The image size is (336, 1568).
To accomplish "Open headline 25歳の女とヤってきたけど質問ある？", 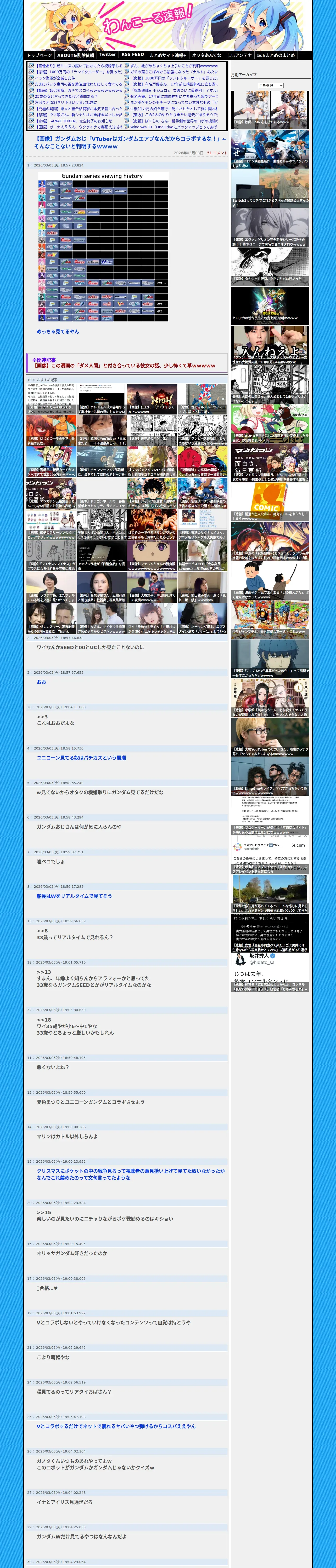I will (66, 96).
